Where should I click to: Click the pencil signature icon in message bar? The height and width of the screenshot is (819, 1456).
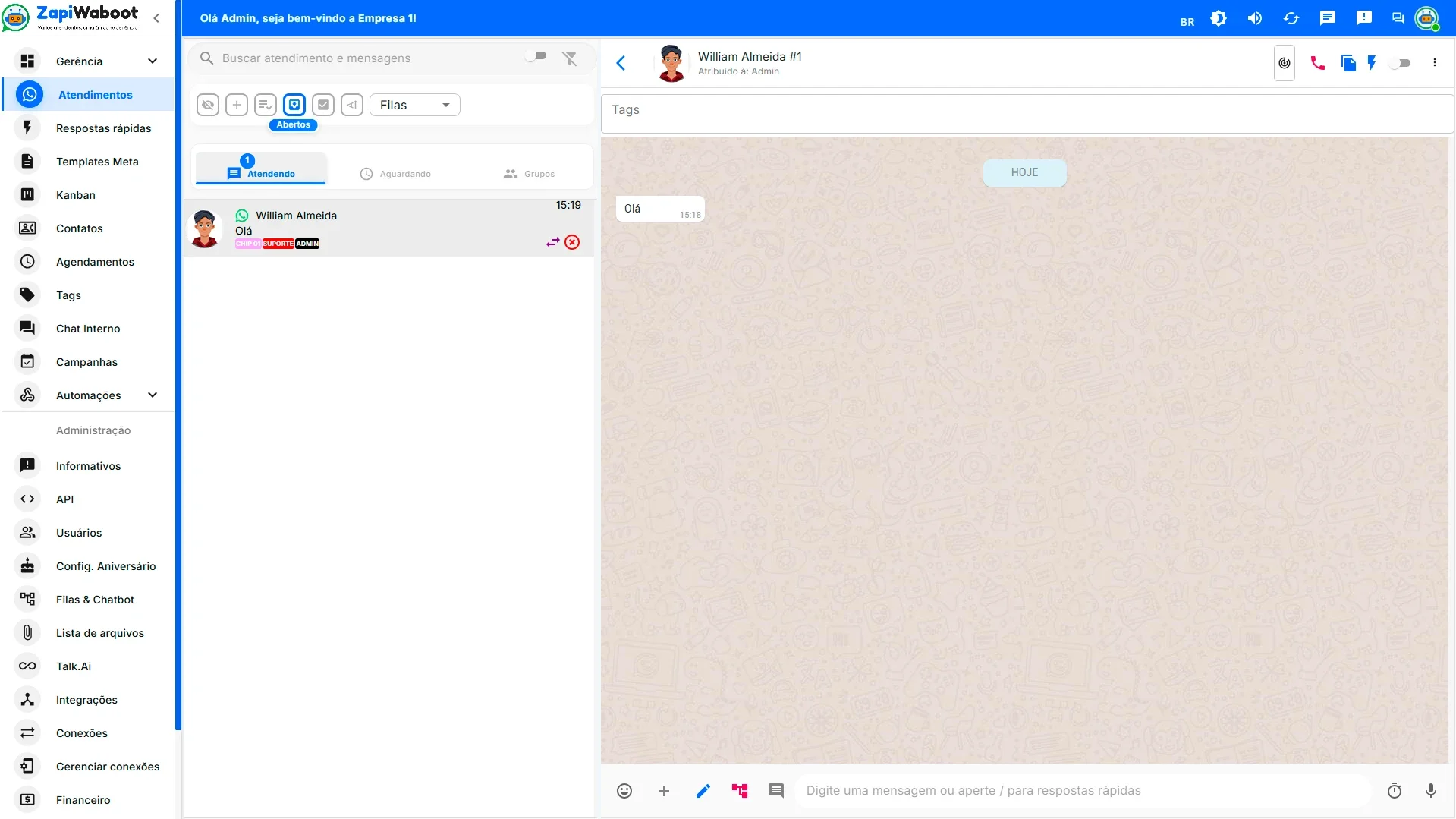click(x=703, y=791)
